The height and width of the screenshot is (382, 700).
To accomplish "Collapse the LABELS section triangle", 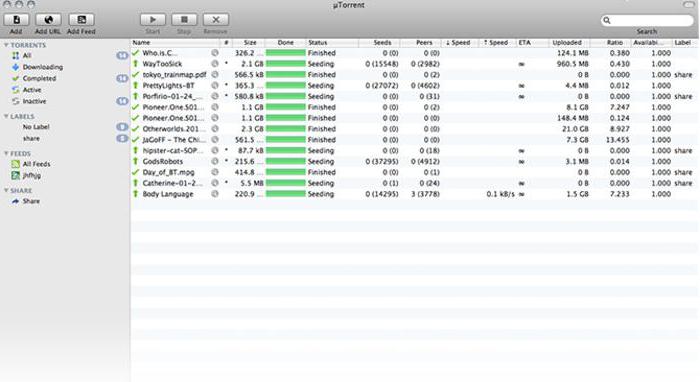I will point(6,116).
